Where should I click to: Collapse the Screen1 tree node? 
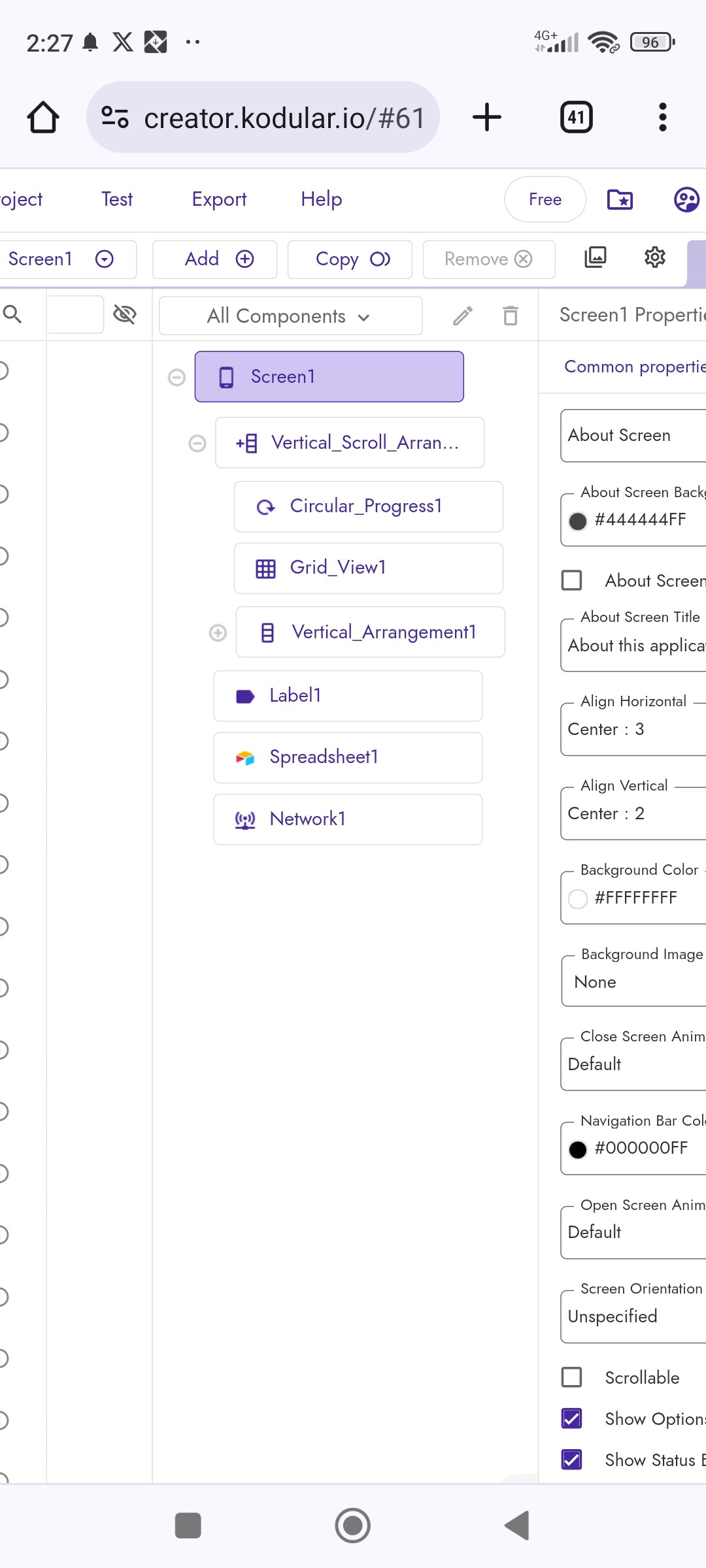click(176, 378)
